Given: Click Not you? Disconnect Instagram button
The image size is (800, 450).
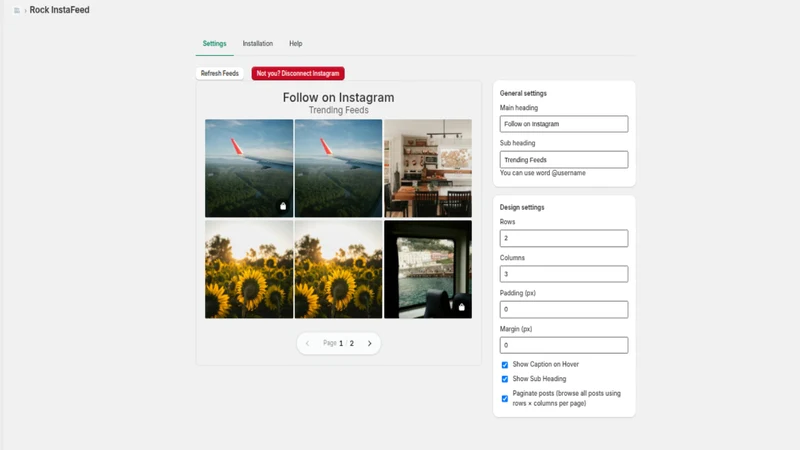Looking at the screenshot, I should [x=298, y=73].
